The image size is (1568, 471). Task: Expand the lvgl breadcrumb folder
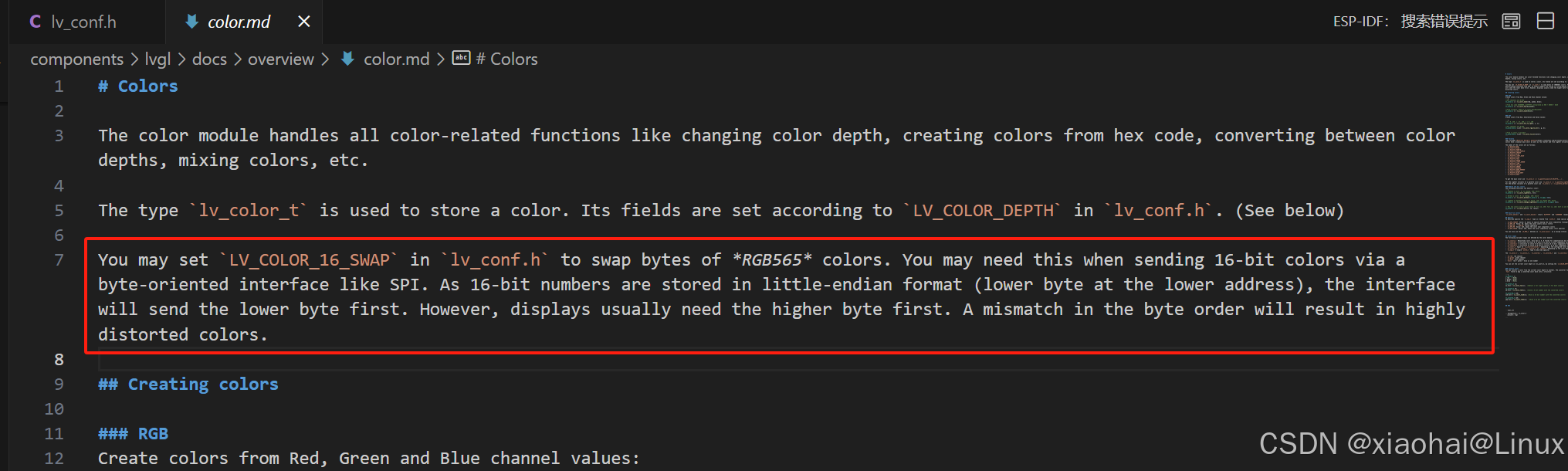click(x=157, y=59)
